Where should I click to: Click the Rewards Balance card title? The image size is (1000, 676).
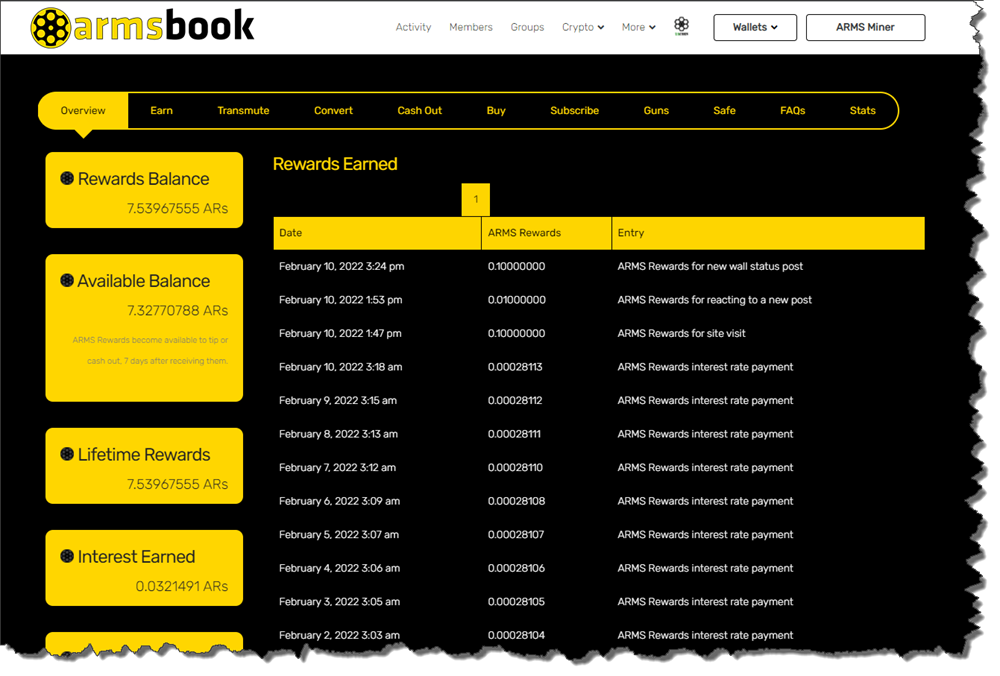point(143,179)
